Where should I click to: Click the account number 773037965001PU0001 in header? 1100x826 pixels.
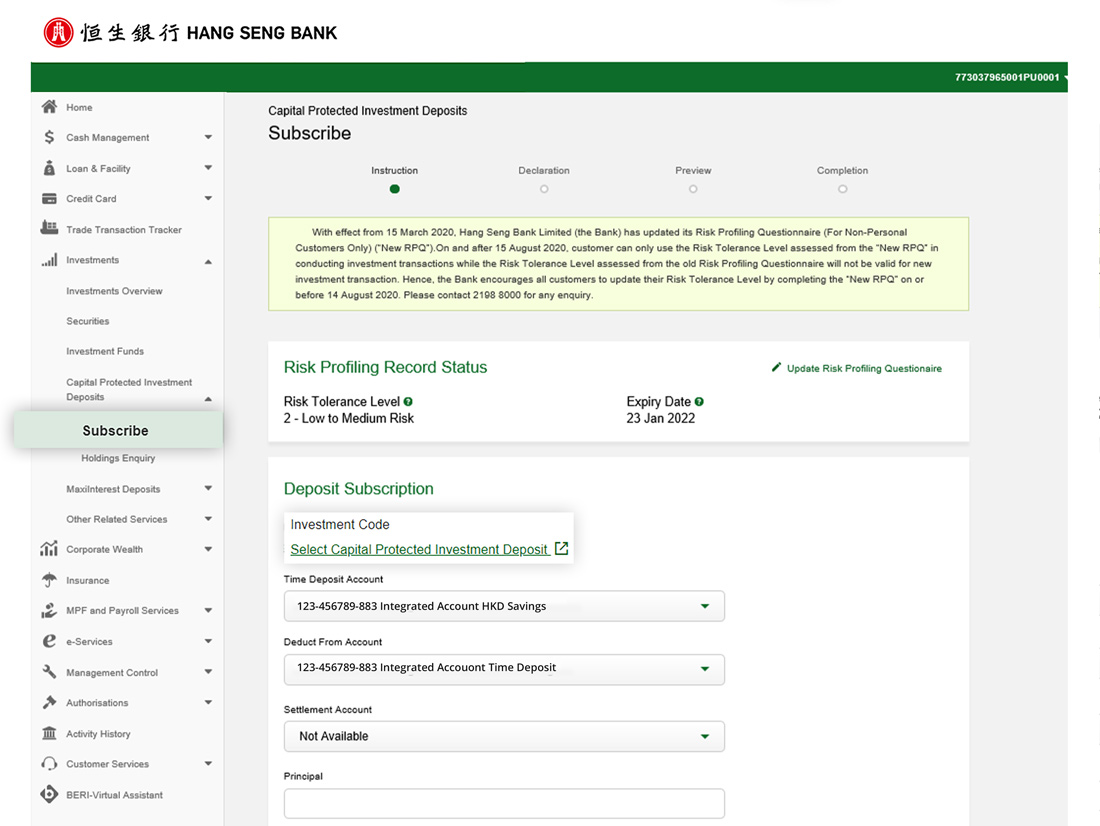click(x=1007, y=77)
